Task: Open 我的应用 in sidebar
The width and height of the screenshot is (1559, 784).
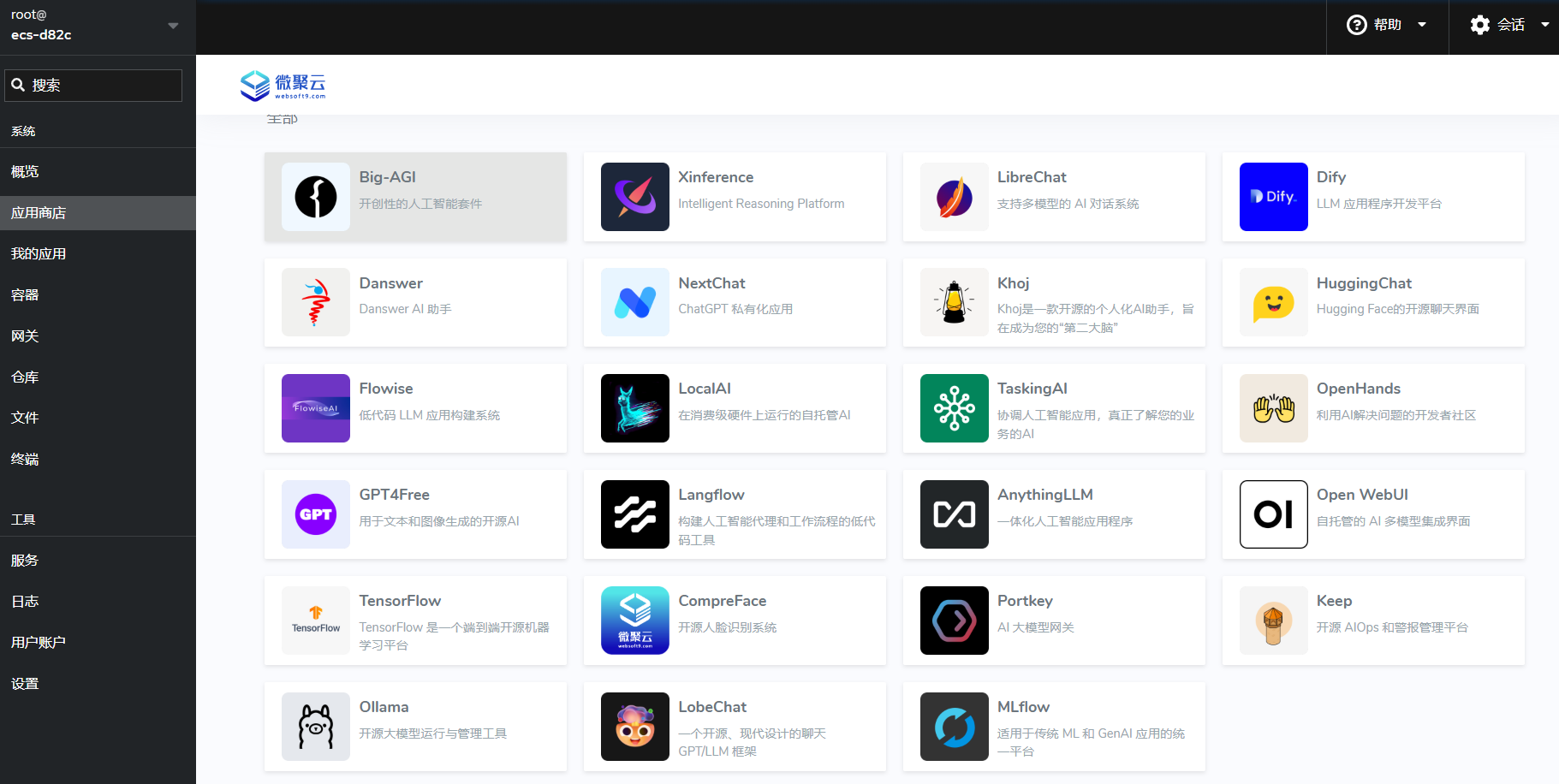Action: [x=98, y=253]
